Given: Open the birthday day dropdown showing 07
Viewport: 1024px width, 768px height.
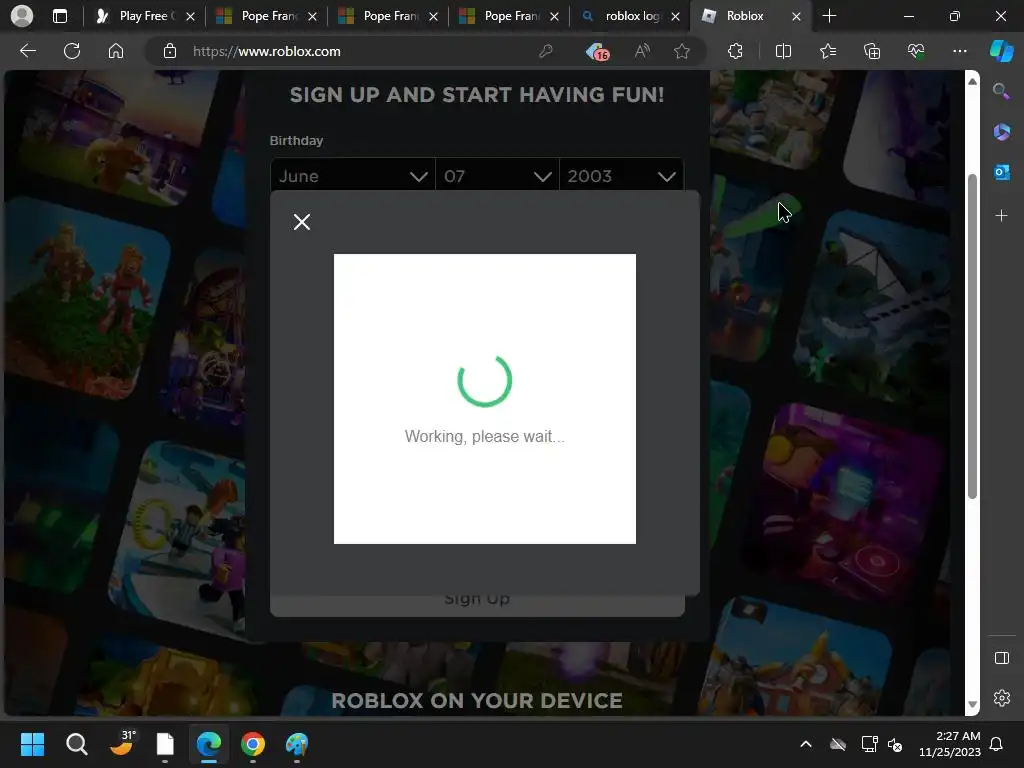Looking at the screenshot, I should click(497, 176).
